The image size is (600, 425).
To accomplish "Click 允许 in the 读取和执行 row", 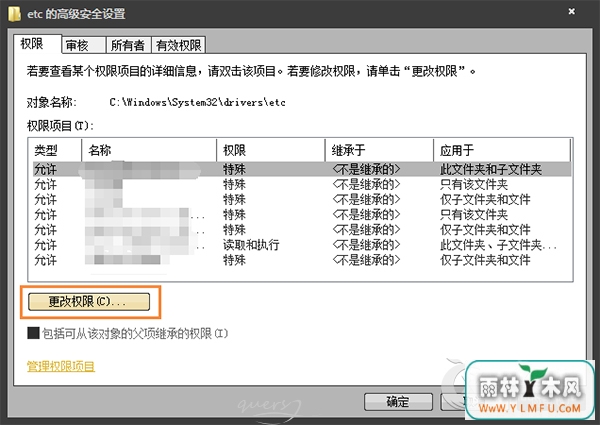I will point(45,245).
